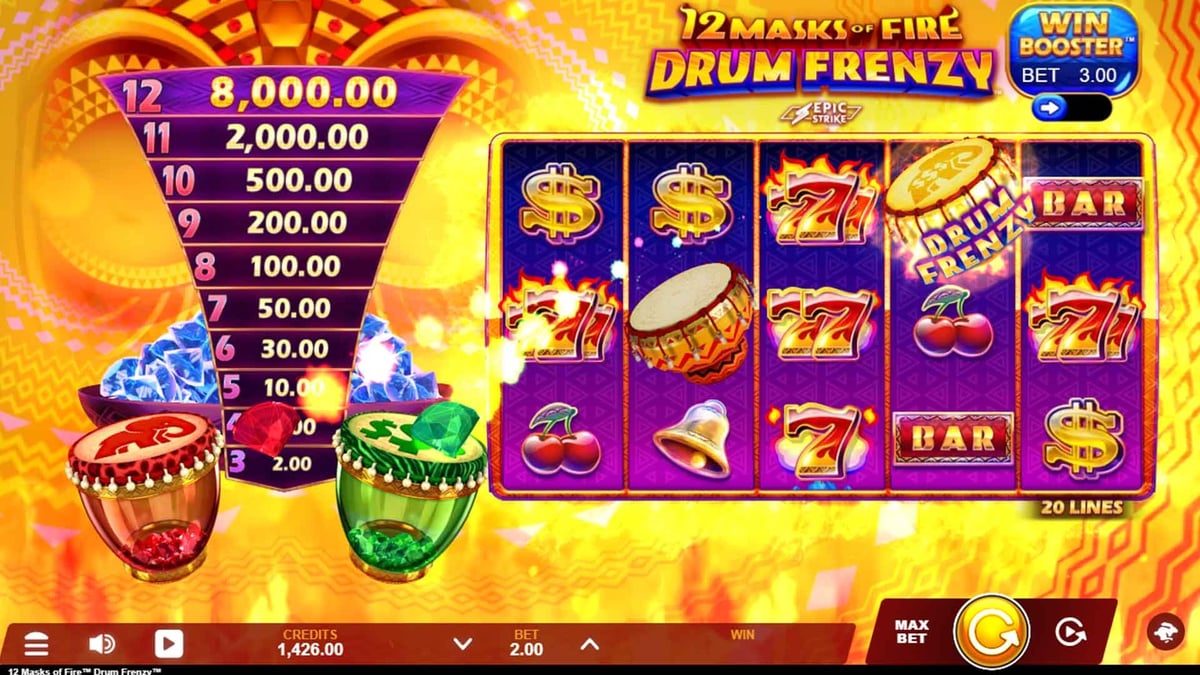Click the credits balance display
Screen dimensions: 1200x675
[310, 642]
